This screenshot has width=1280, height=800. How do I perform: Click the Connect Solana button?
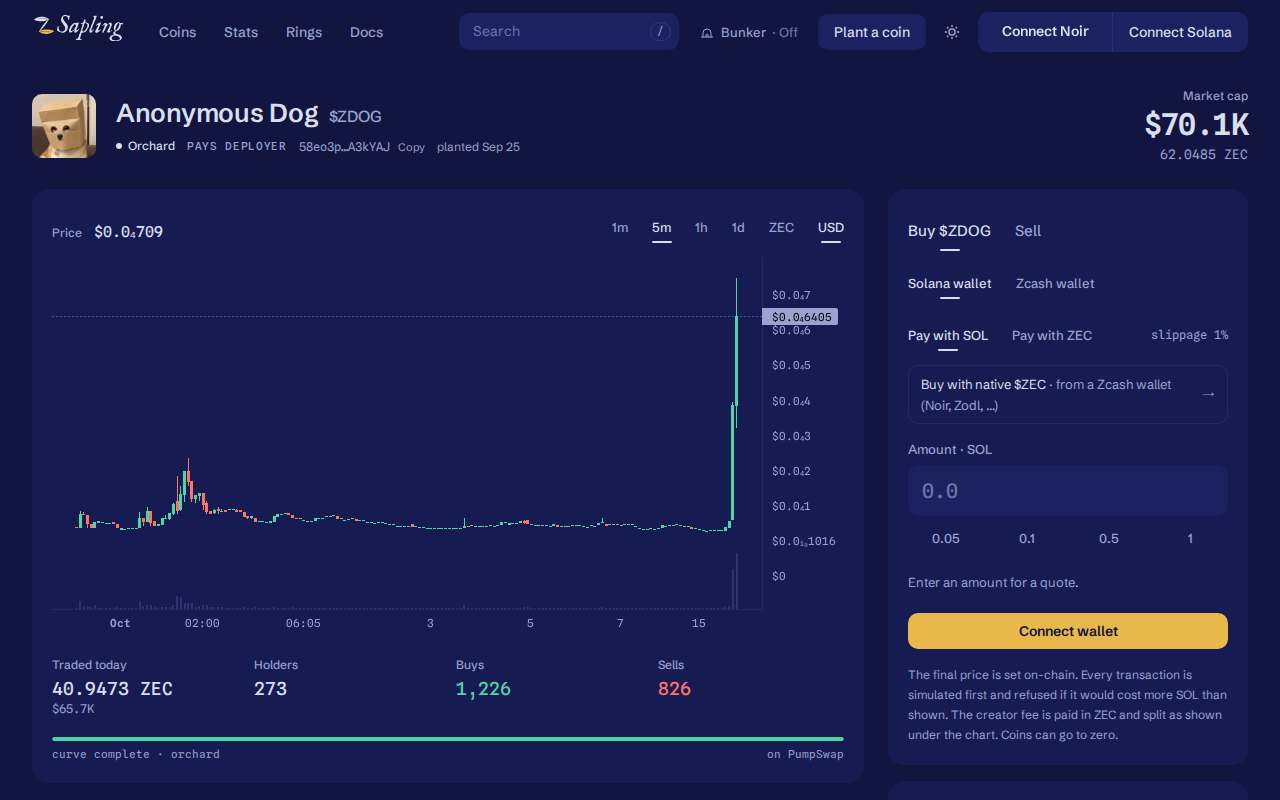[x=1180, y=32]
